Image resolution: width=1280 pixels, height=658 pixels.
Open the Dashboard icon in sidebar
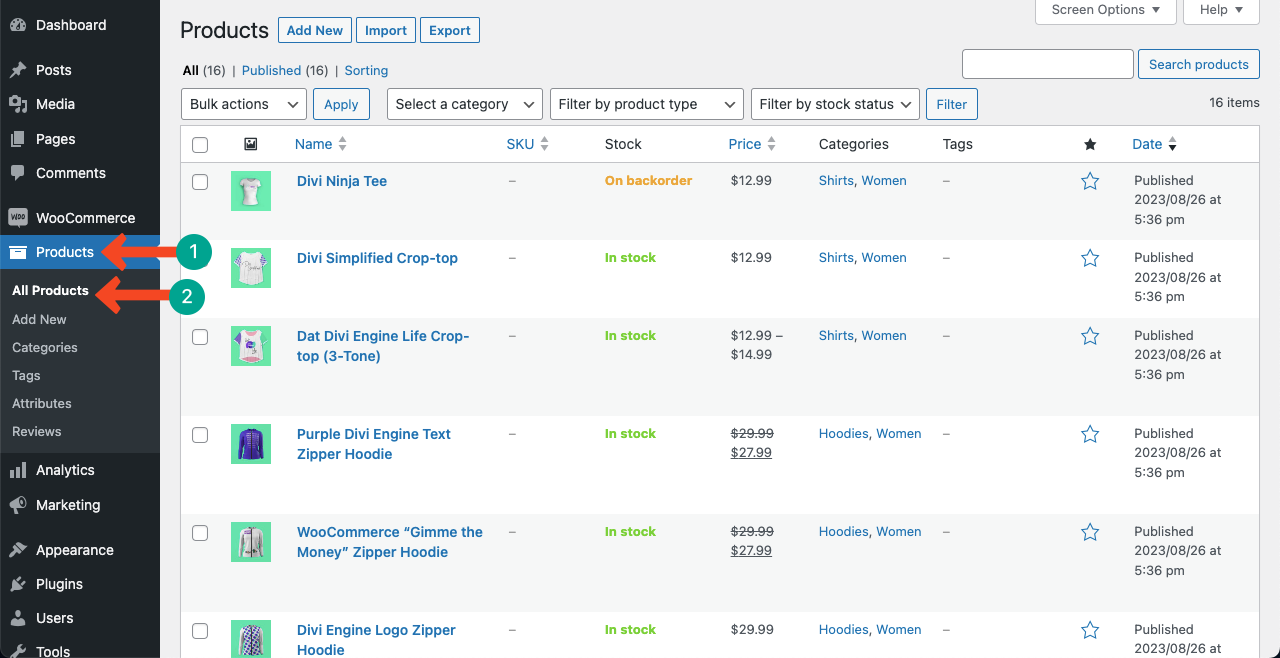(x=18, y=25)
